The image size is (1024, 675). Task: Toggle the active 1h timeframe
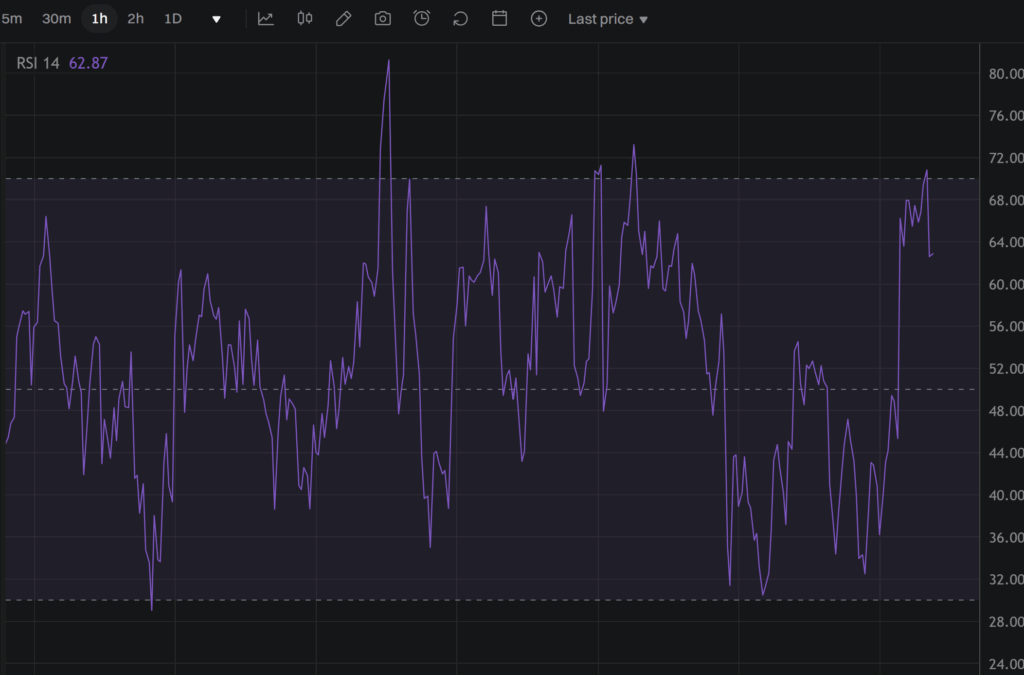[98, 18]
